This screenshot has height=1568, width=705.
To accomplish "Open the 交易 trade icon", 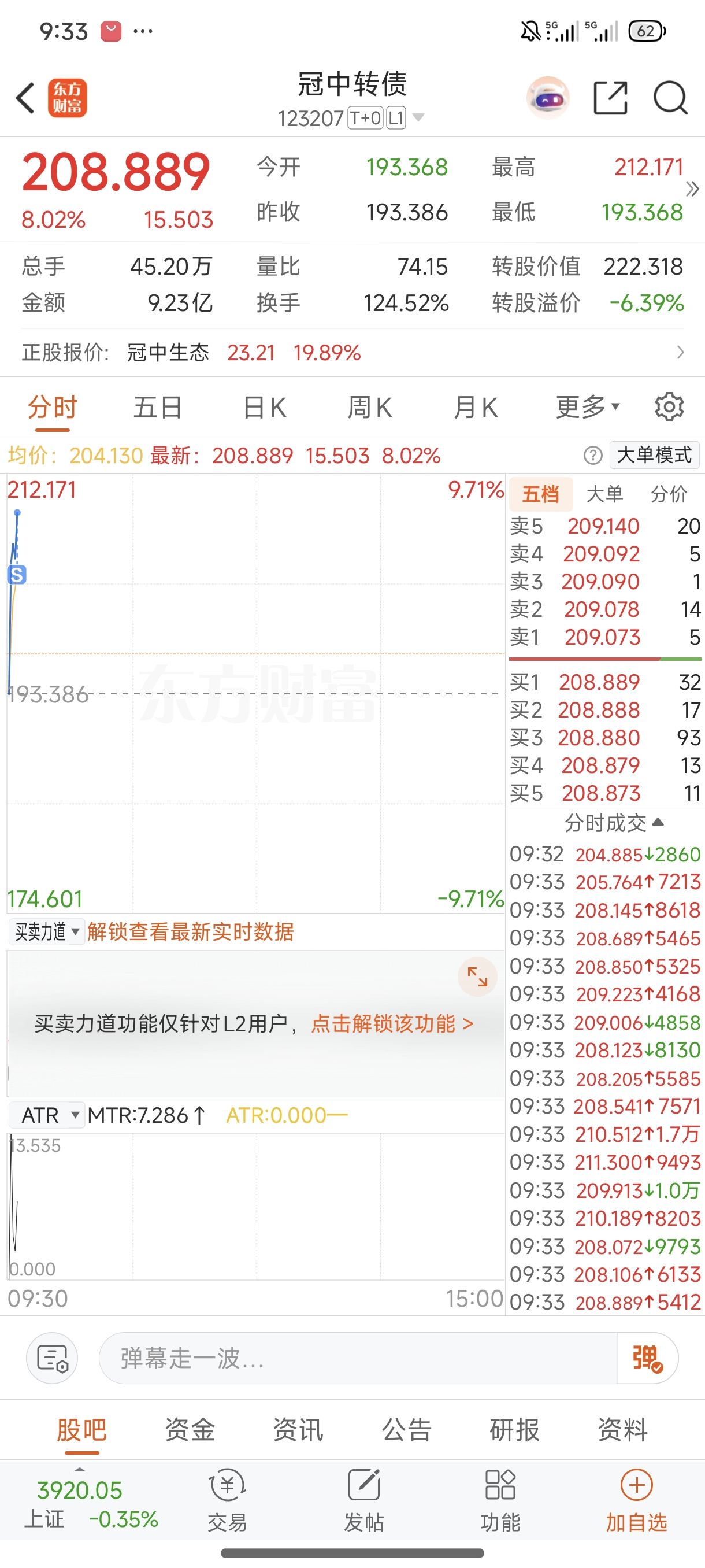I will [228, 1500].
